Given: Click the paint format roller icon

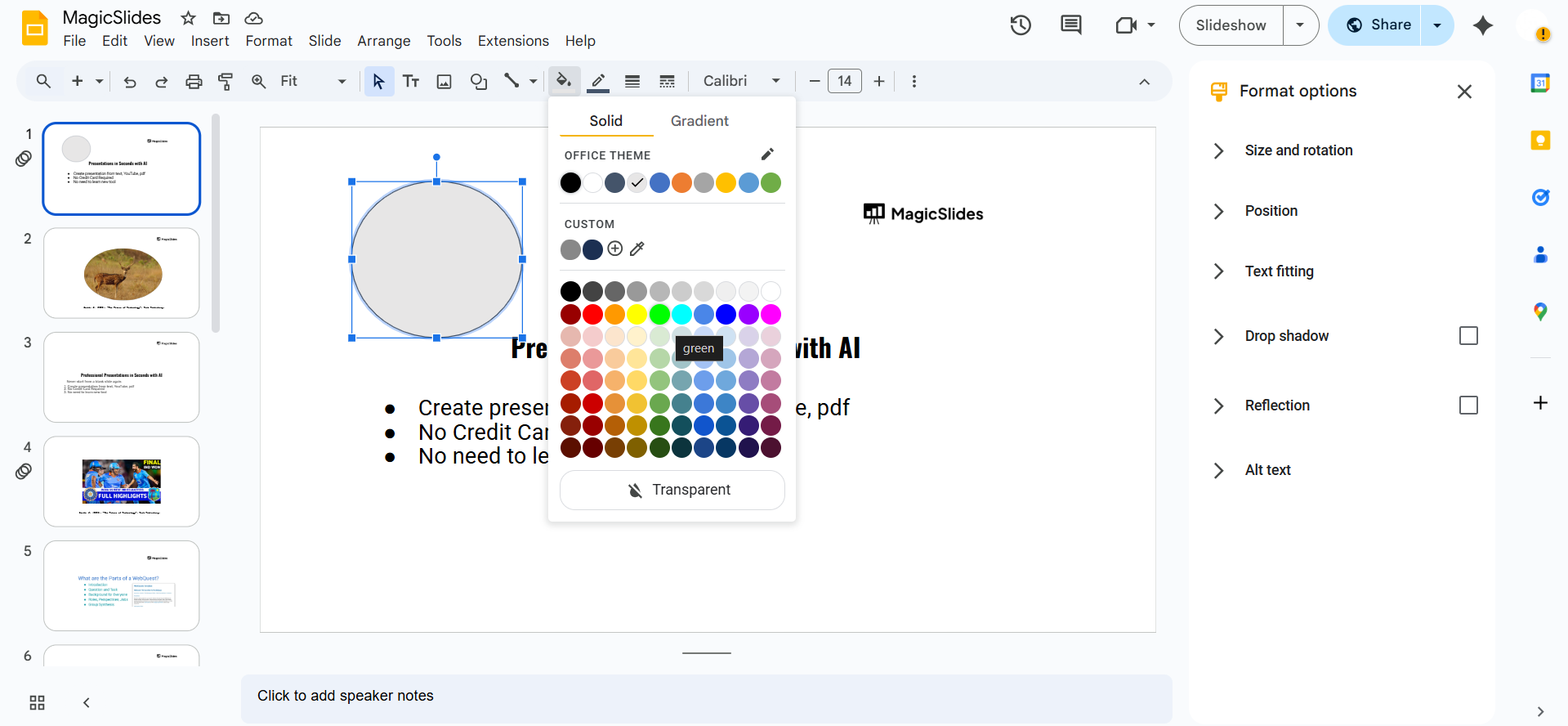Looking at the screenshot, I should tap(226, 81).
